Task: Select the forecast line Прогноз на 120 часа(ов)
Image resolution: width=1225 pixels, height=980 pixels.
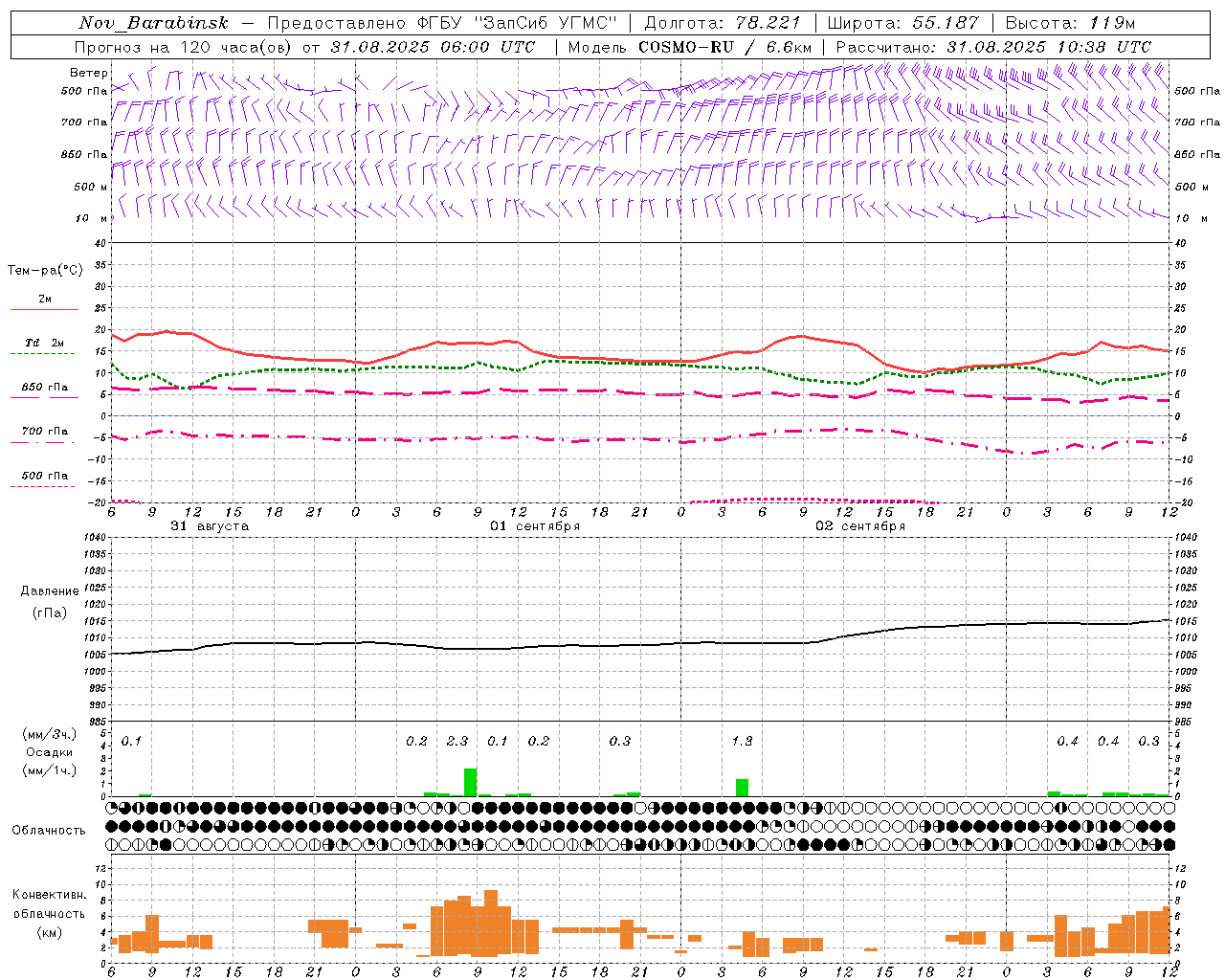Action: tap(185, 47)
